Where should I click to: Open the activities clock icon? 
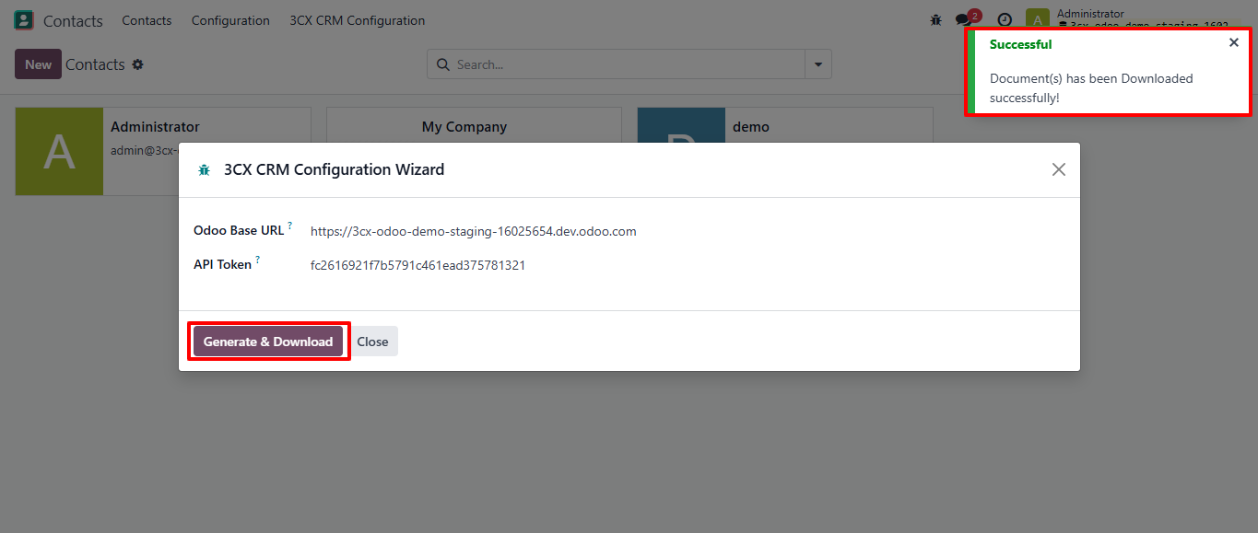coord(1005,20)
